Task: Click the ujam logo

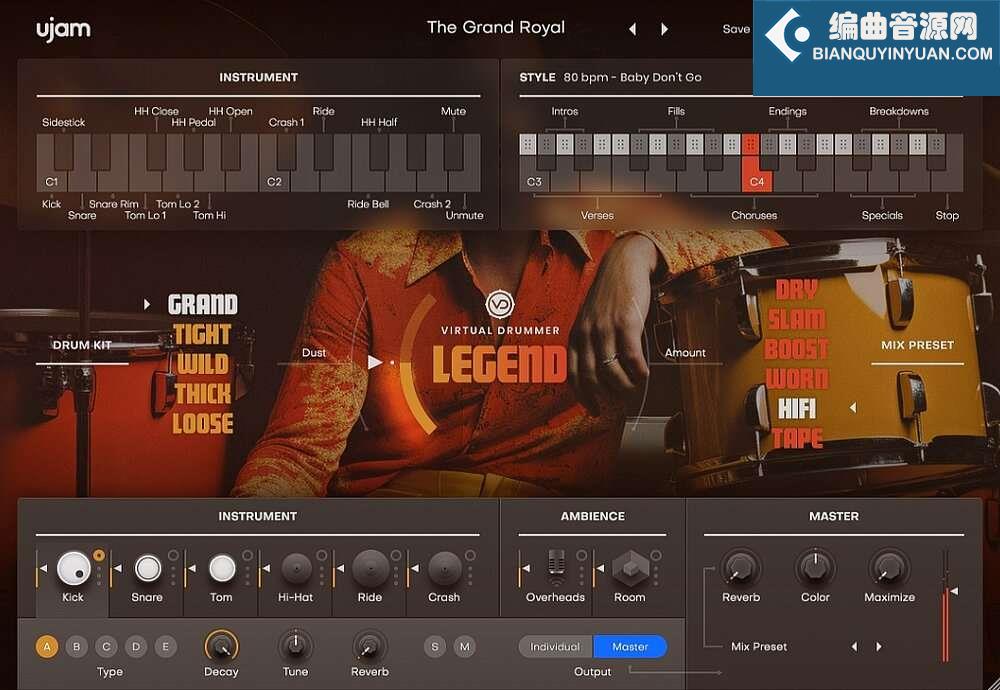Action: pos(63,30)
